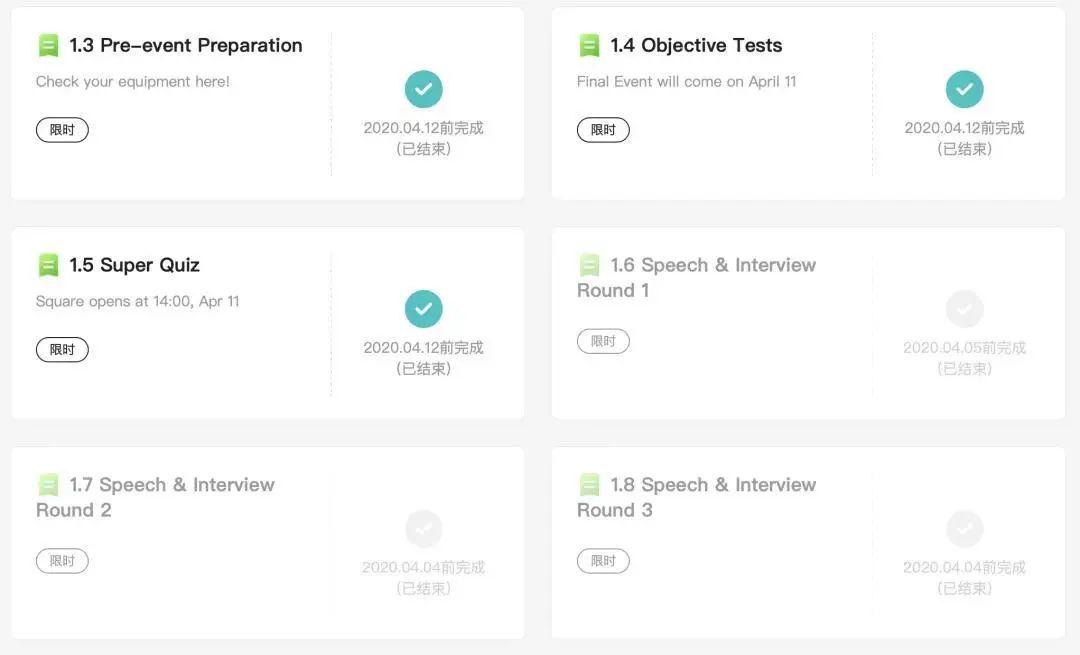
Task: Click the 限时 tag under Super Quiz
Action: pyautogui.click(x=62, y=350)
